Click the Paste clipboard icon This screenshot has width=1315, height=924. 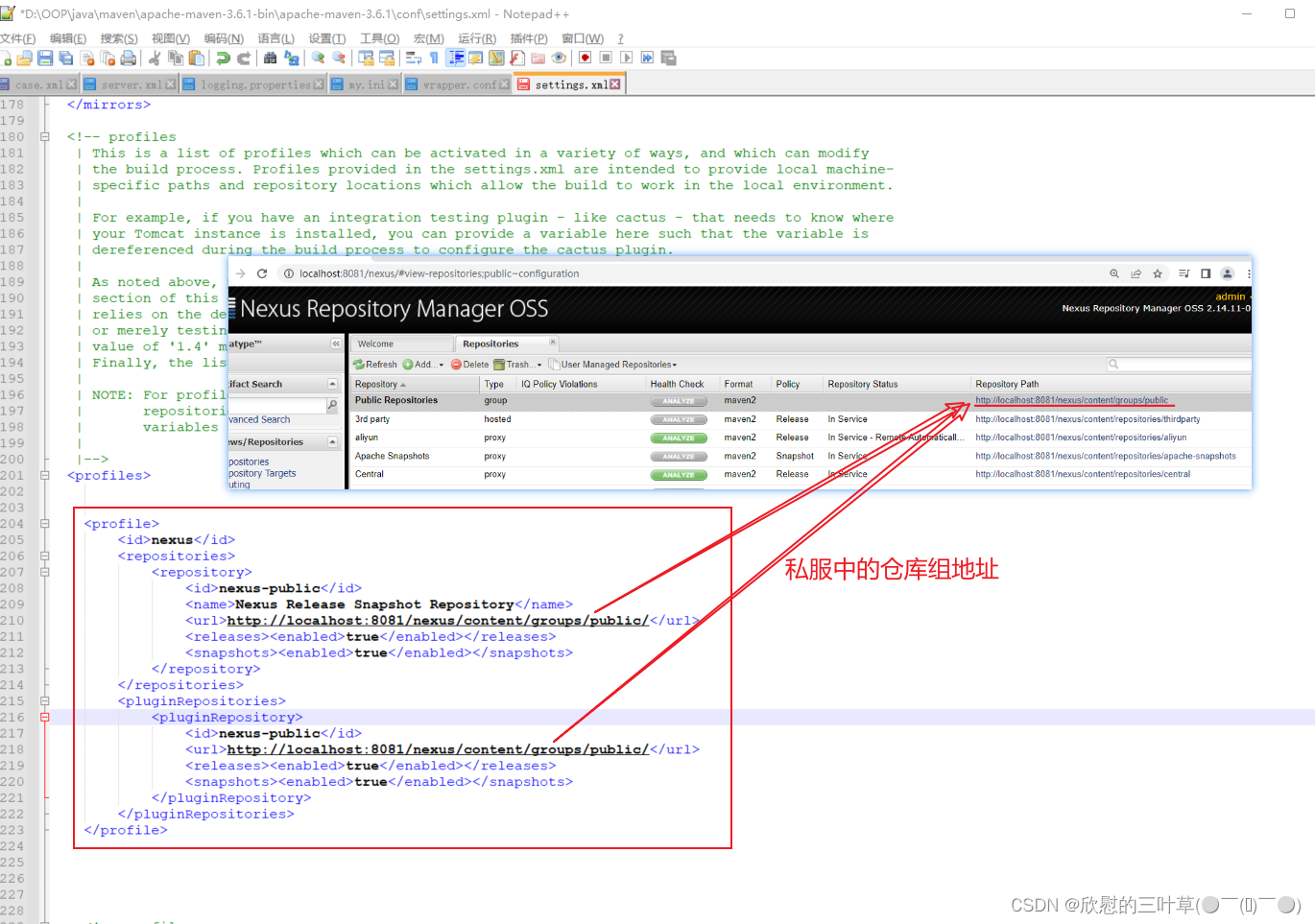(196, 58)
